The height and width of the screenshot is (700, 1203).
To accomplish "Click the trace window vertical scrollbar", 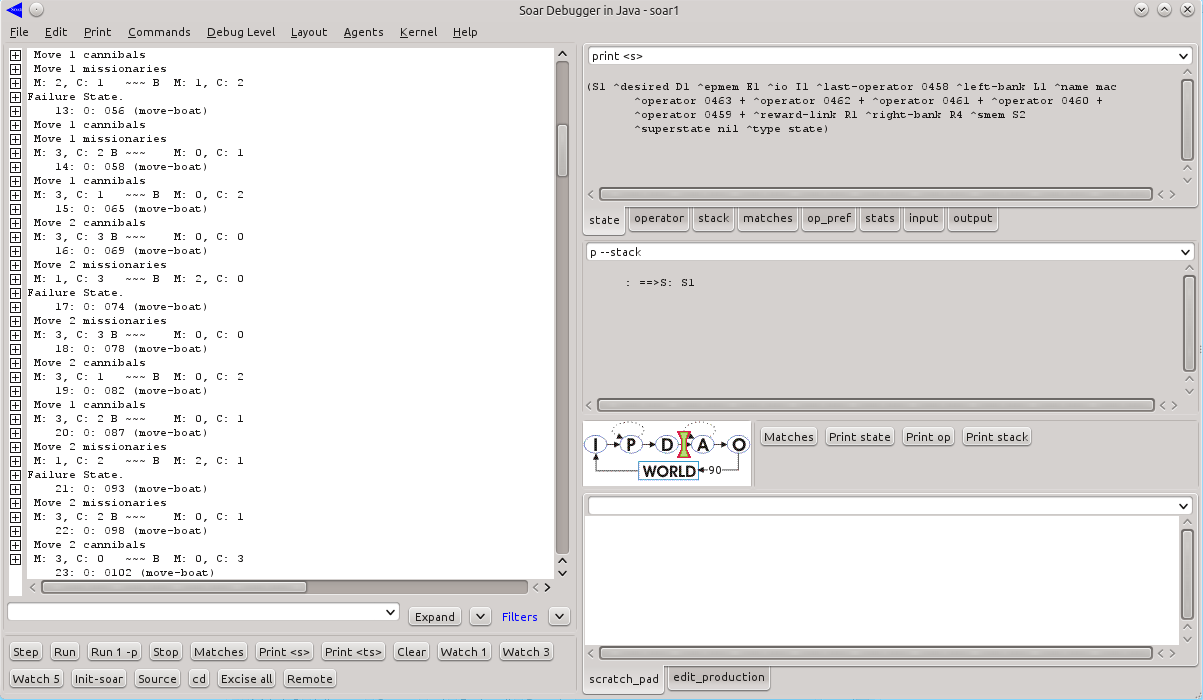I will pos(562,300).
